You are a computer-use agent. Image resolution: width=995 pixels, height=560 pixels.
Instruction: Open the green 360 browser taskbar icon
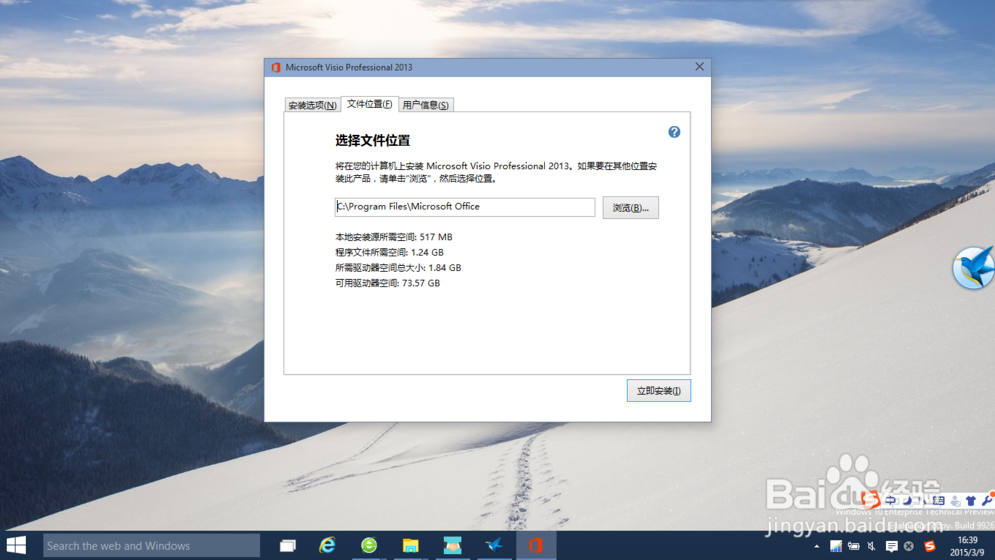(369, 545)
